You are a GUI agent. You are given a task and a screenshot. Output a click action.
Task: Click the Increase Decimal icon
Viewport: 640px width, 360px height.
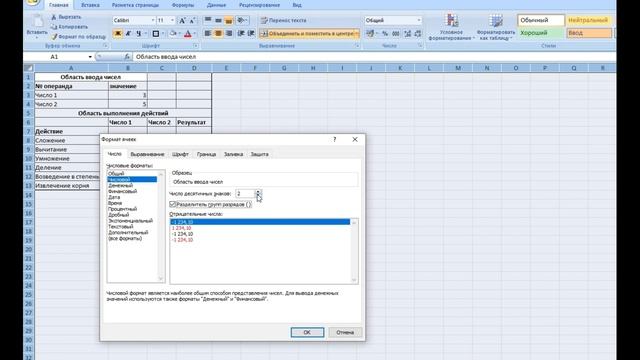pyautogui.click(x=407, y=33)
